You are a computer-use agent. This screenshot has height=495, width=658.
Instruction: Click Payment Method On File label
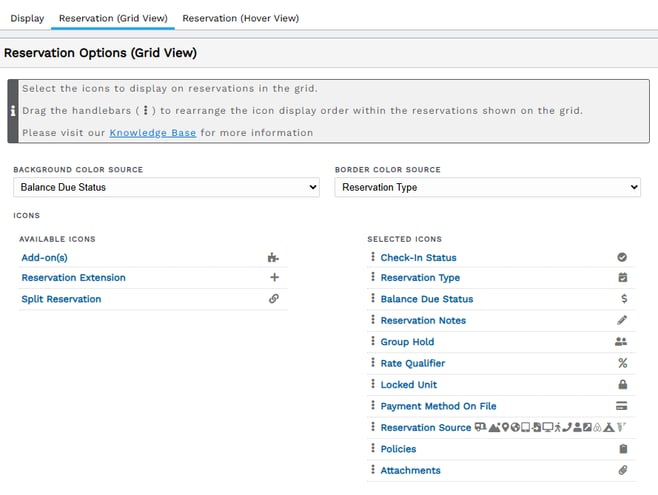pyautogui.click(x=439, y=406)
